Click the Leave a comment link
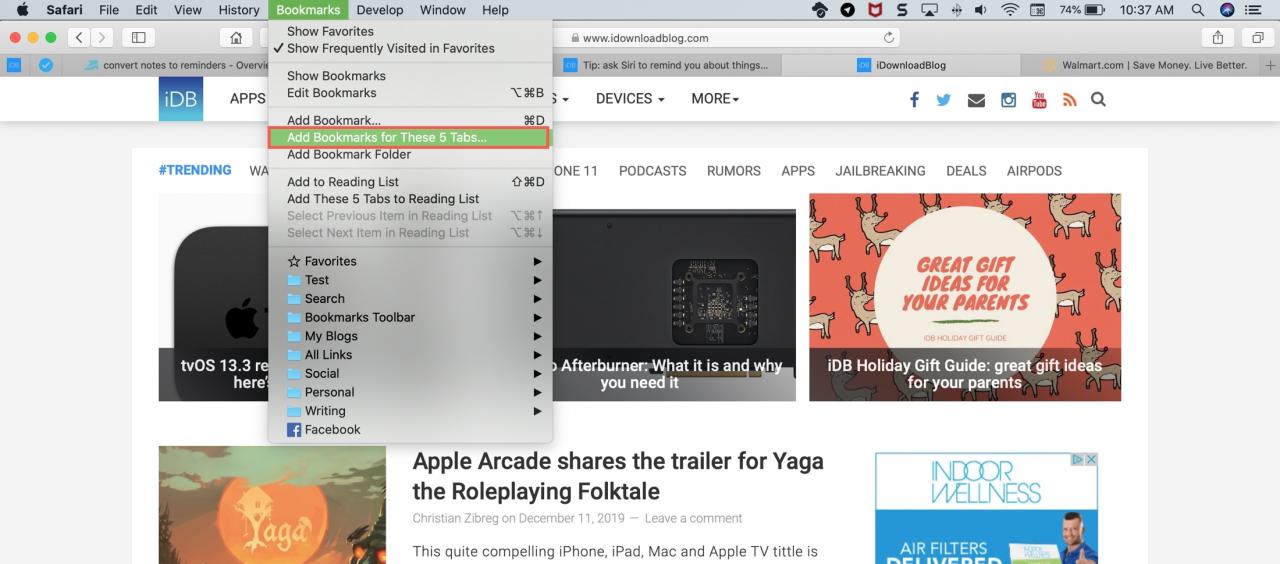 [x=693, y=518]
